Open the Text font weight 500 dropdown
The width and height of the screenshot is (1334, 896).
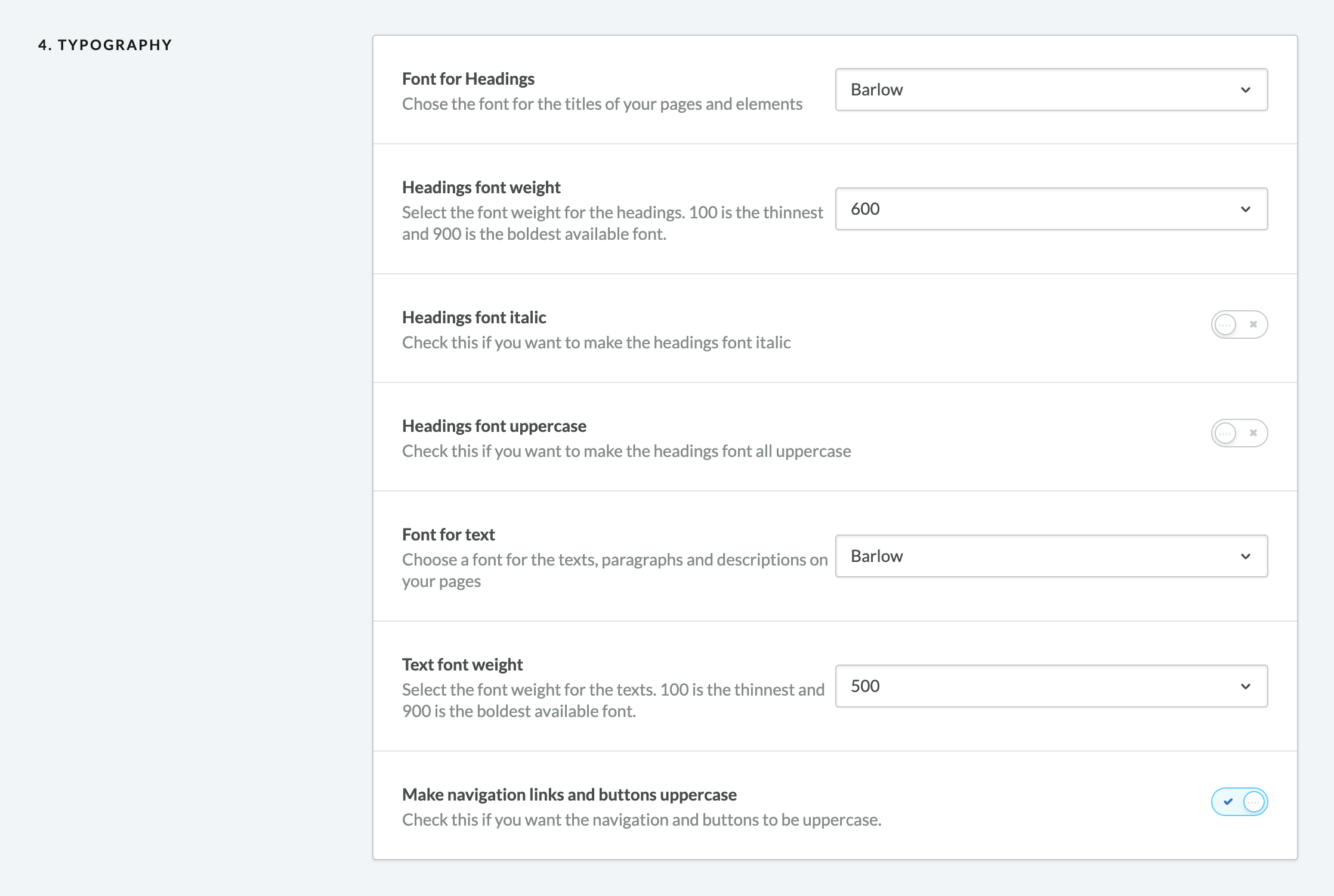click(x=1051, y=686)
